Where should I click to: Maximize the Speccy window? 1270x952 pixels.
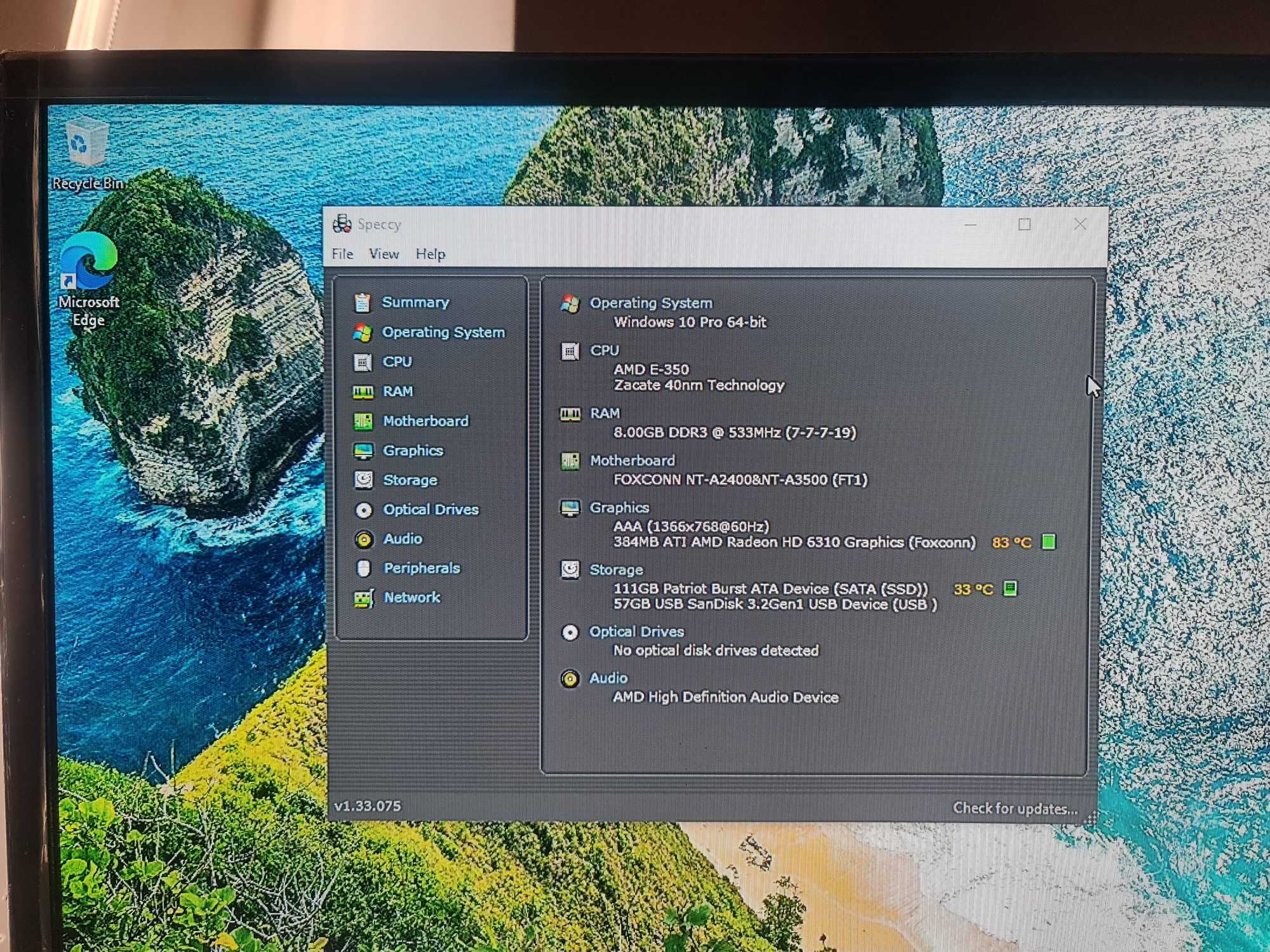[x=1024, y=224]
